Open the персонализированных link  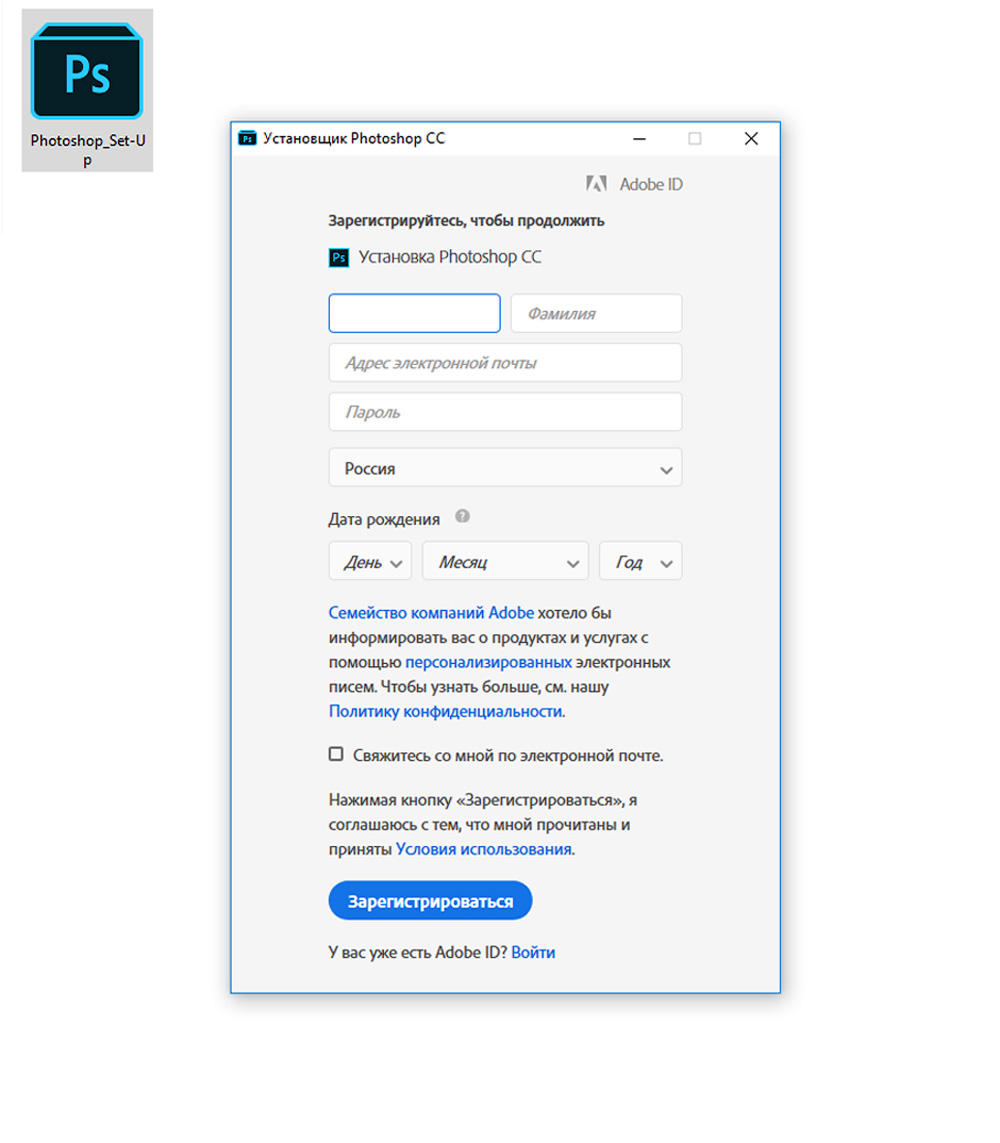point(488,663)
